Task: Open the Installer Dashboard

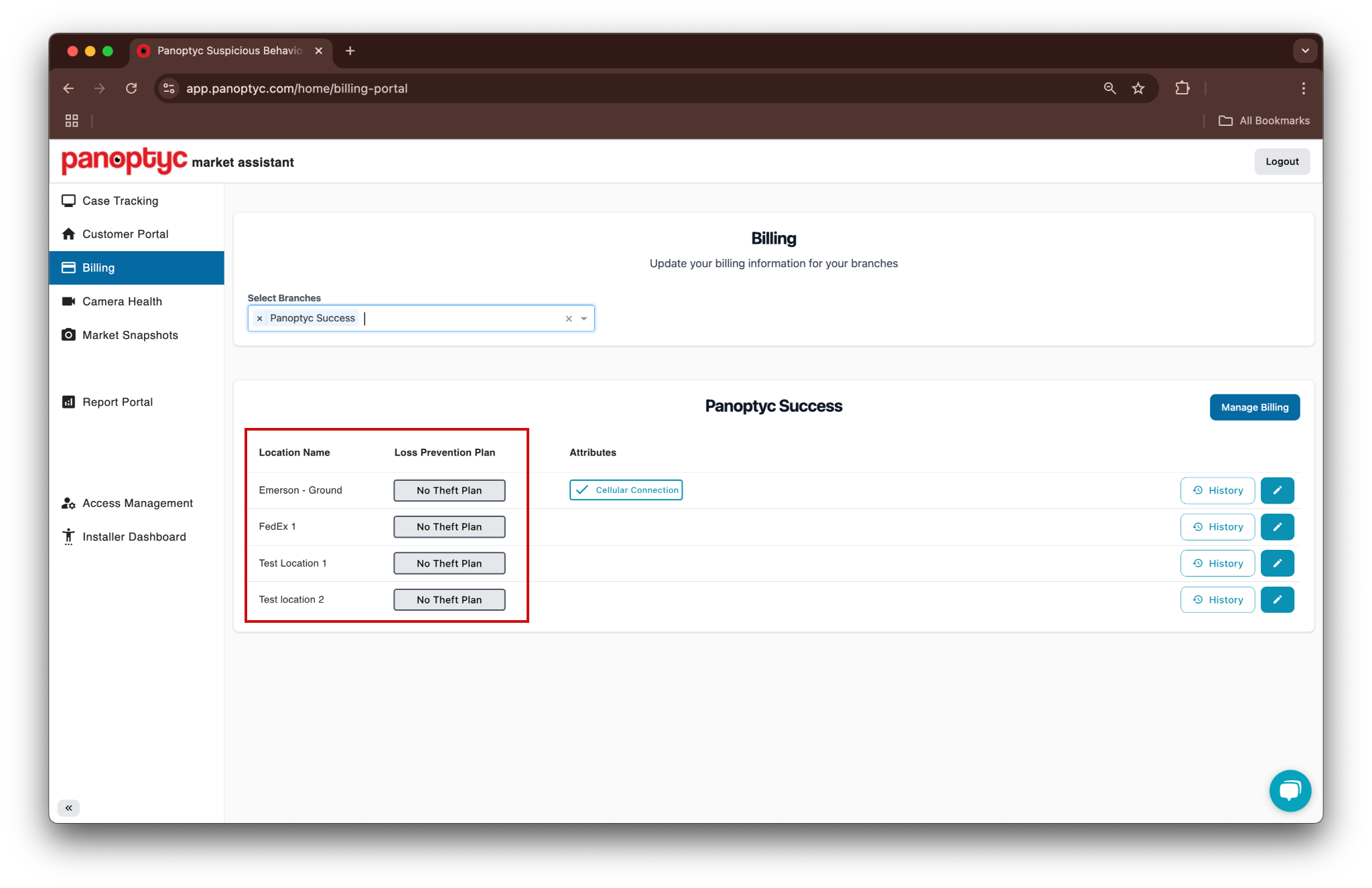Action: tap(134, 536)
